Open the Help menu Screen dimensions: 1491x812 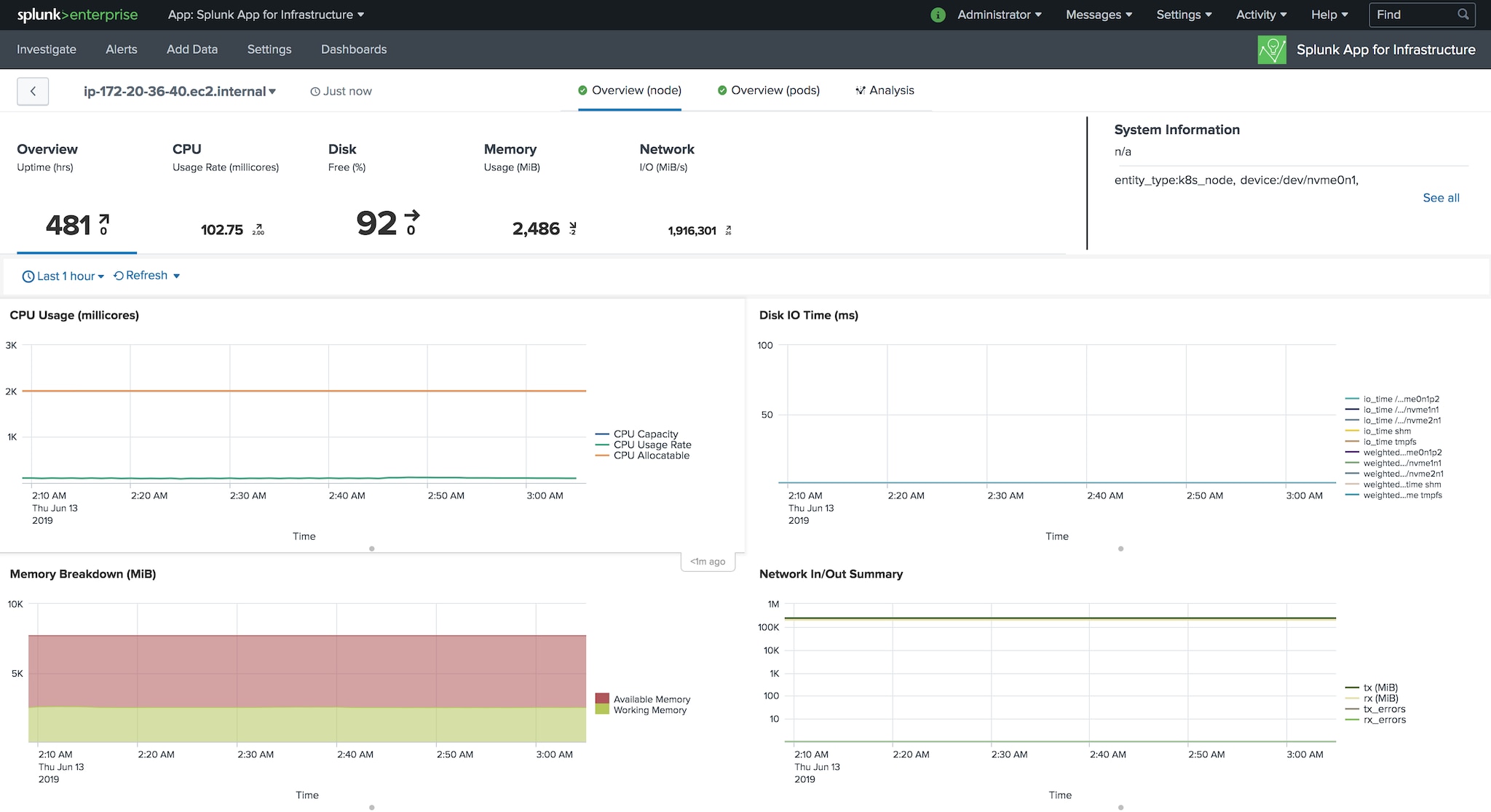[x=1329, y=15]
